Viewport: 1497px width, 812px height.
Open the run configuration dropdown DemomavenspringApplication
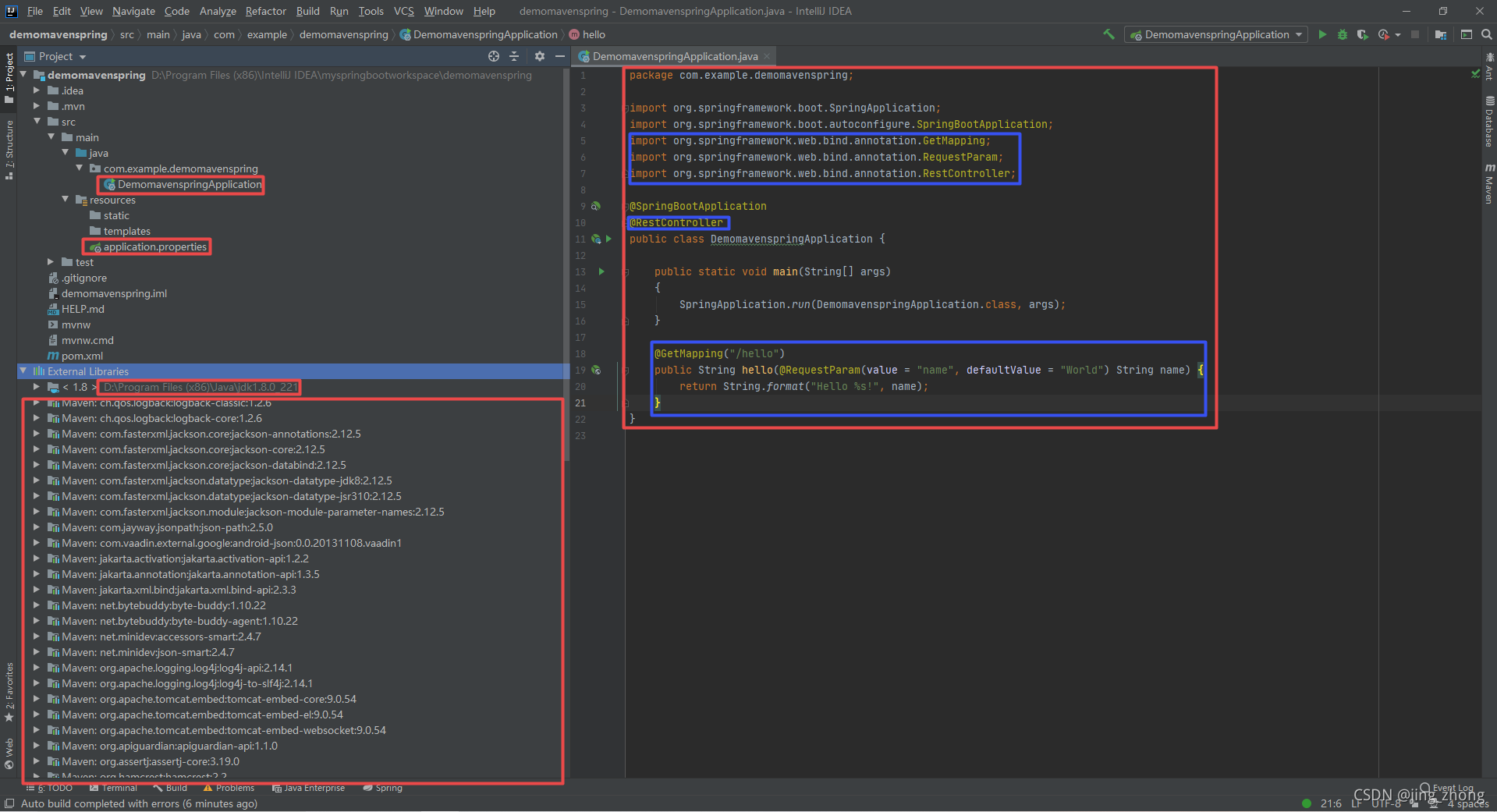[x=1216, y=34]
